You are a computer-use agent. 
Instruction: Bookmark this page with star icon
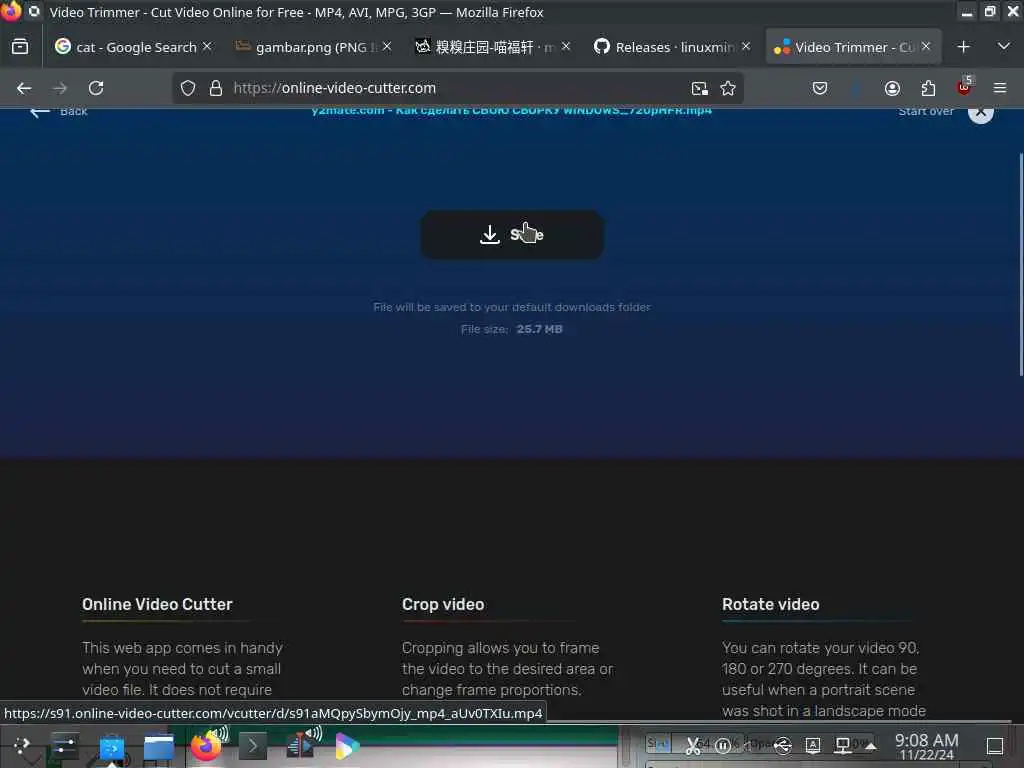(x=728, y=88)
